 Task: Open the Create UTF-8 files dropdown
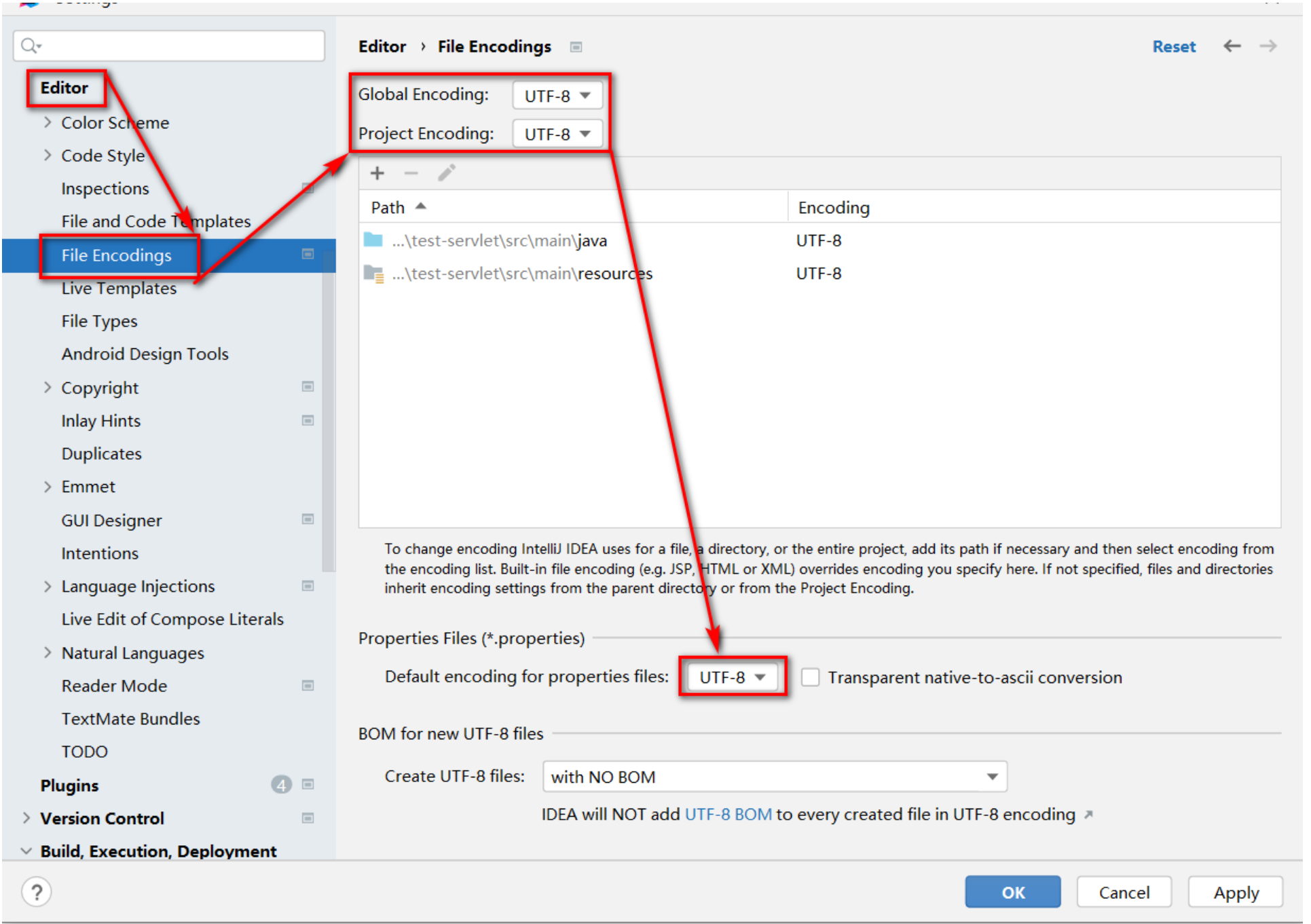point(775,777)
